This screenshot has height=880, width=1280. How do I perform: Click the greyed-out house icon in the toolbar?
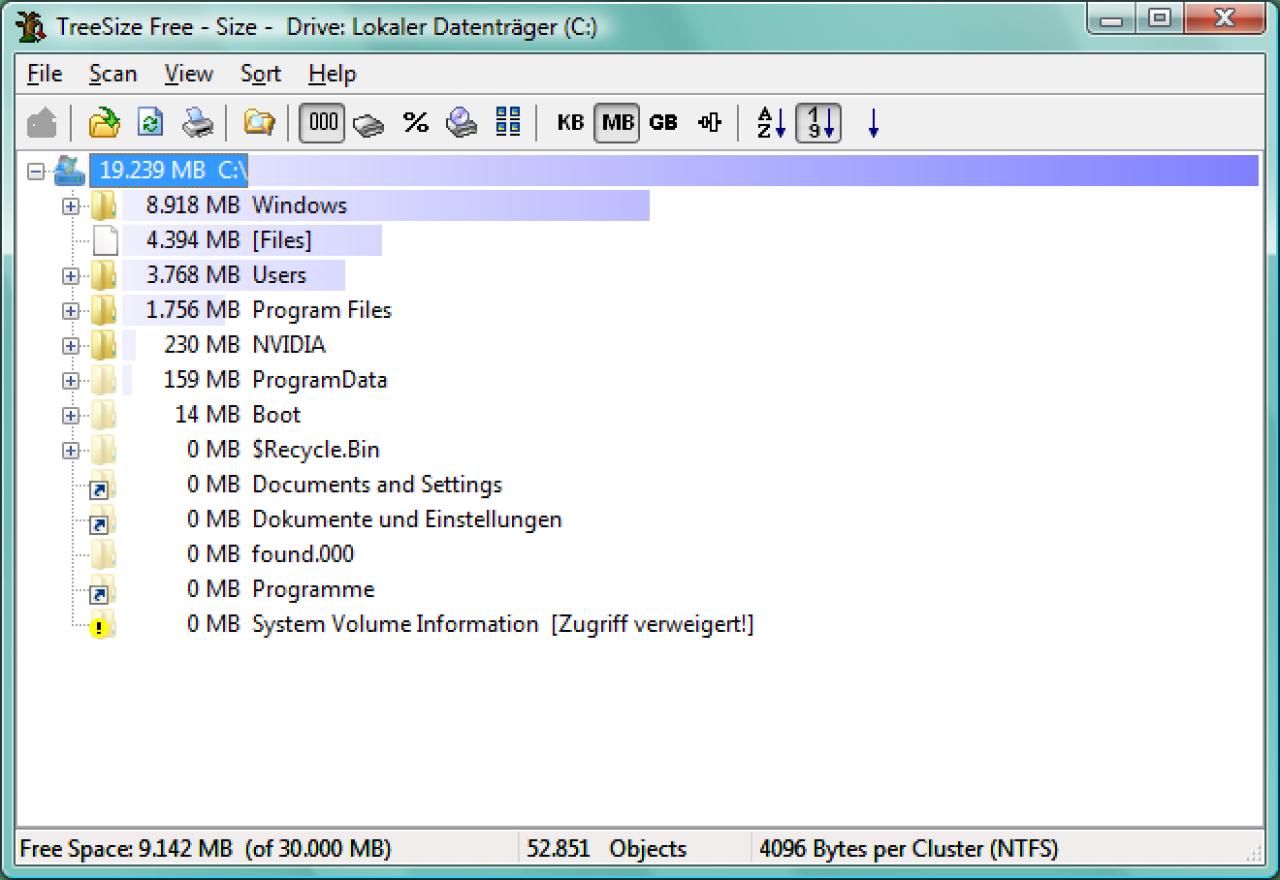pos(42,123)
